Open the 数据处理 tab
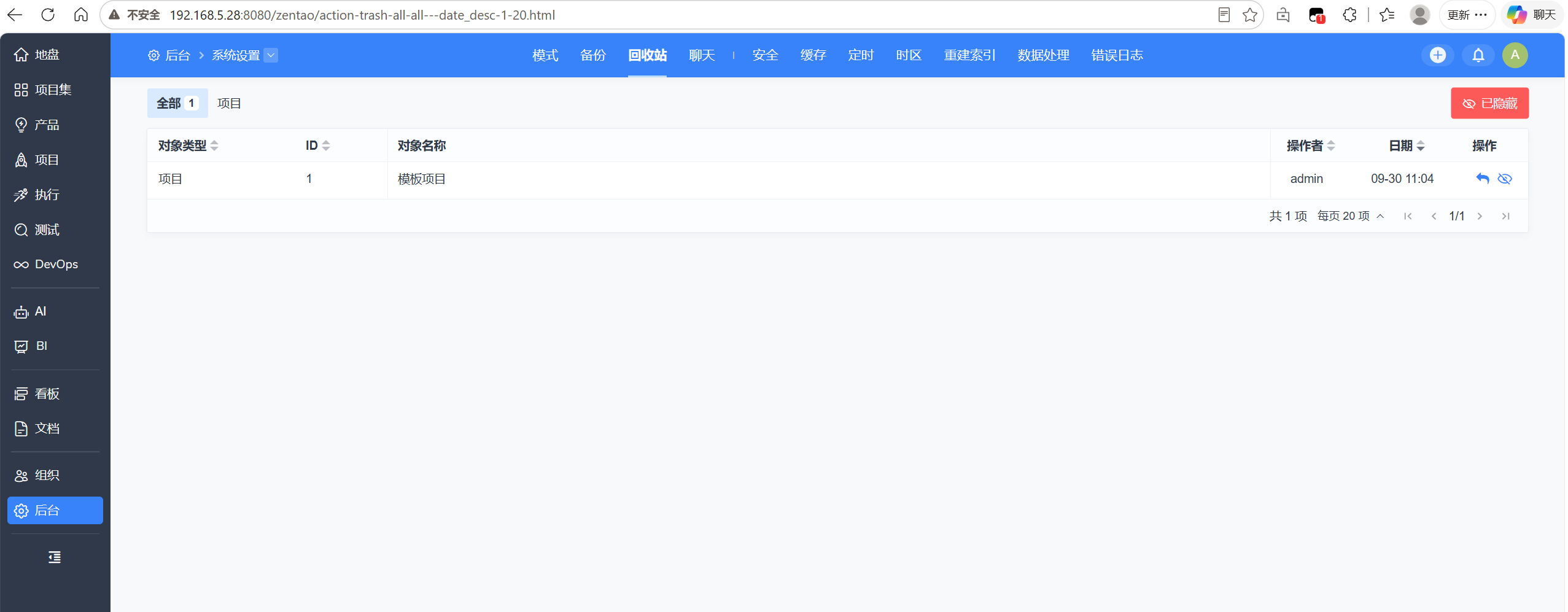 (1043, 55)
